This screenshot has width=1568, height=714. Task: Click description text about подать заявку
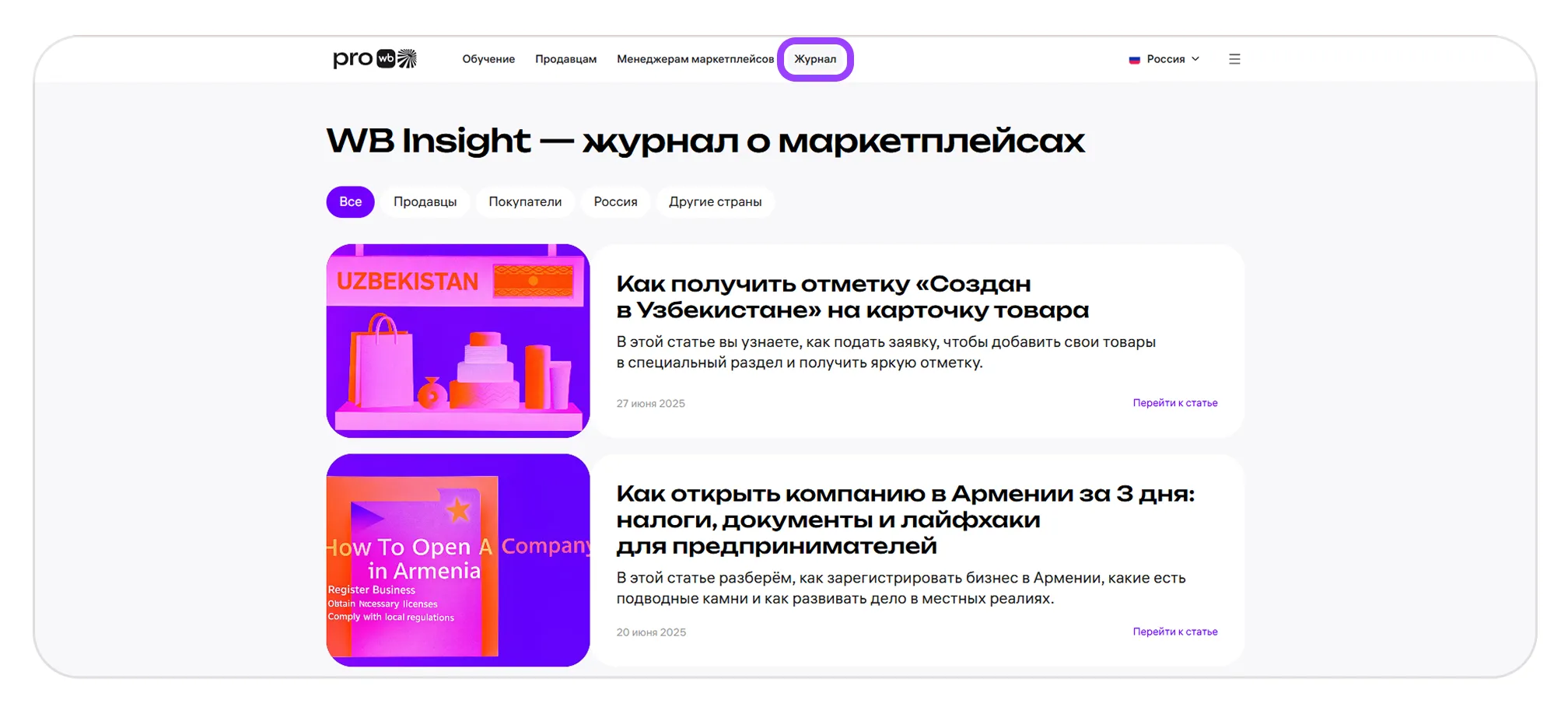point(886,352)
